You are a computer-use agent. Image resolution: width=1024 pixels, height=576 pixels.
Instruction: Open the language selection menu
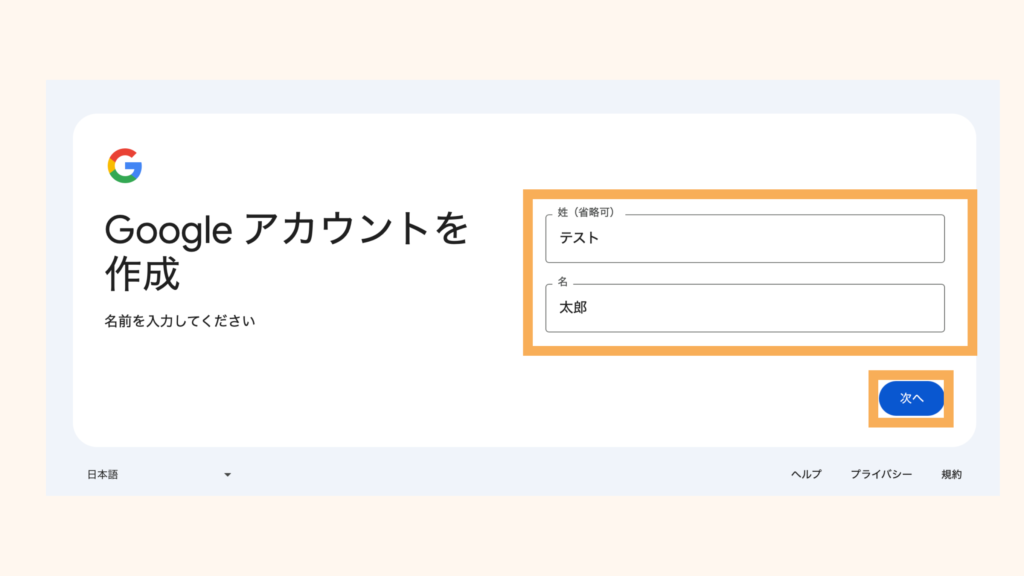click(160, 474)
